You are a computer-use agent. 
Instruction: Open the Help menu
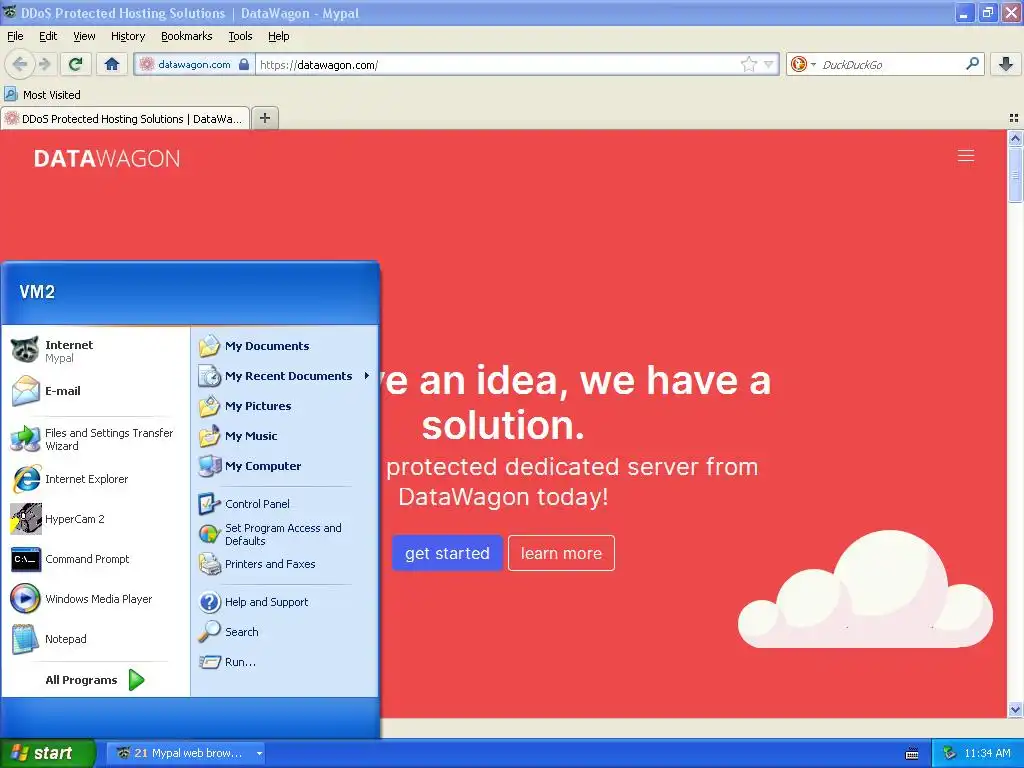[x=278, y=36]
